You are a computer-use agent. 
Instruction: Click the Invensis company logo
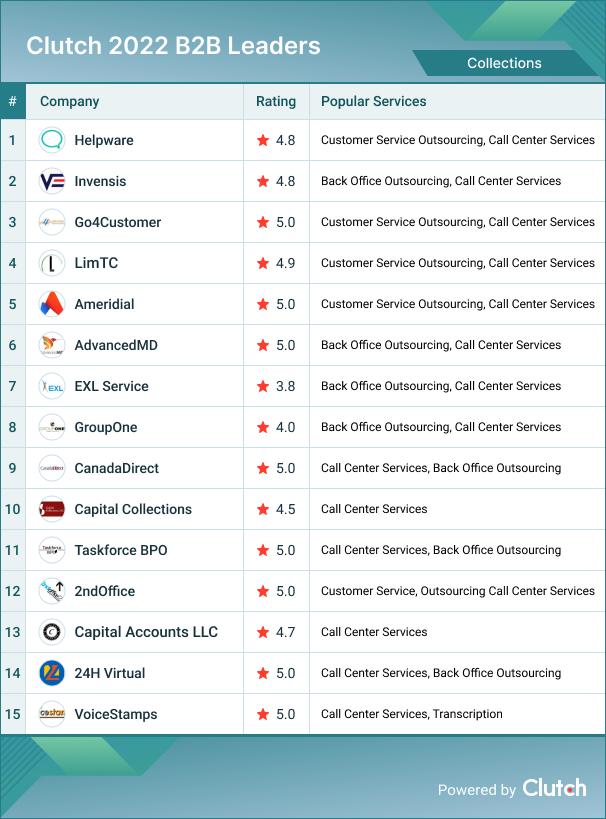click(x=52, y=181)
